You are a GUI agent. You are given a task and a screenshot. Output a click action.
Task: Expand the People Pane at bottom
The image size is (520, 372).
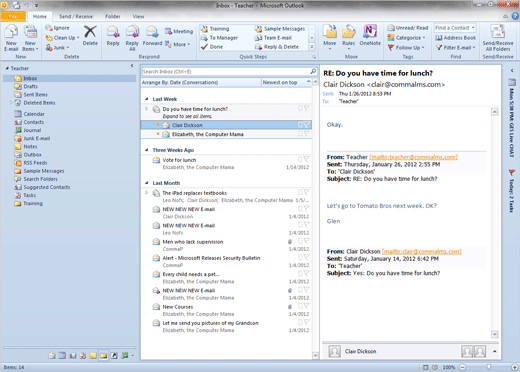[x=495, y=351]
